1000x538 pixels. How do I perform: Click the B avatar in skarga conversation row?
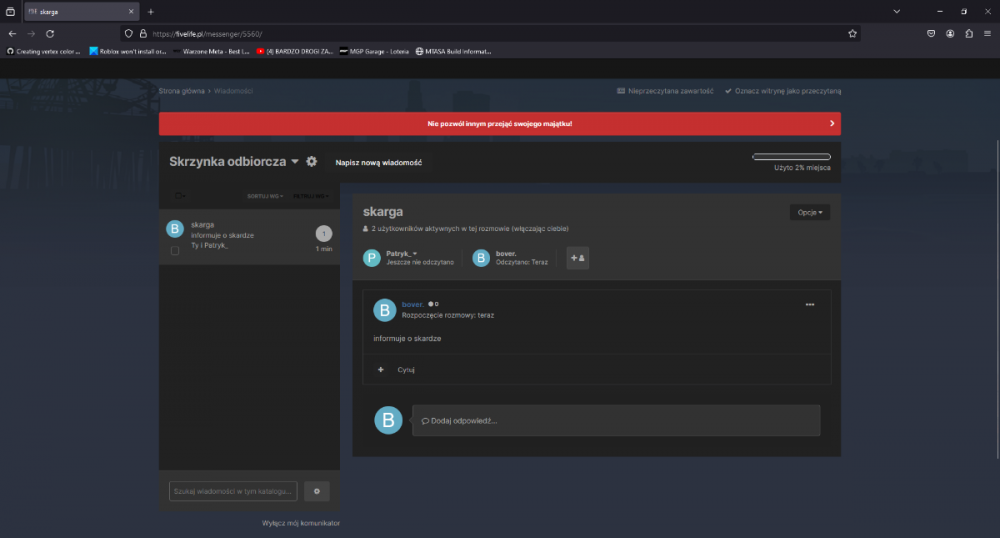[x=175, y=228]
